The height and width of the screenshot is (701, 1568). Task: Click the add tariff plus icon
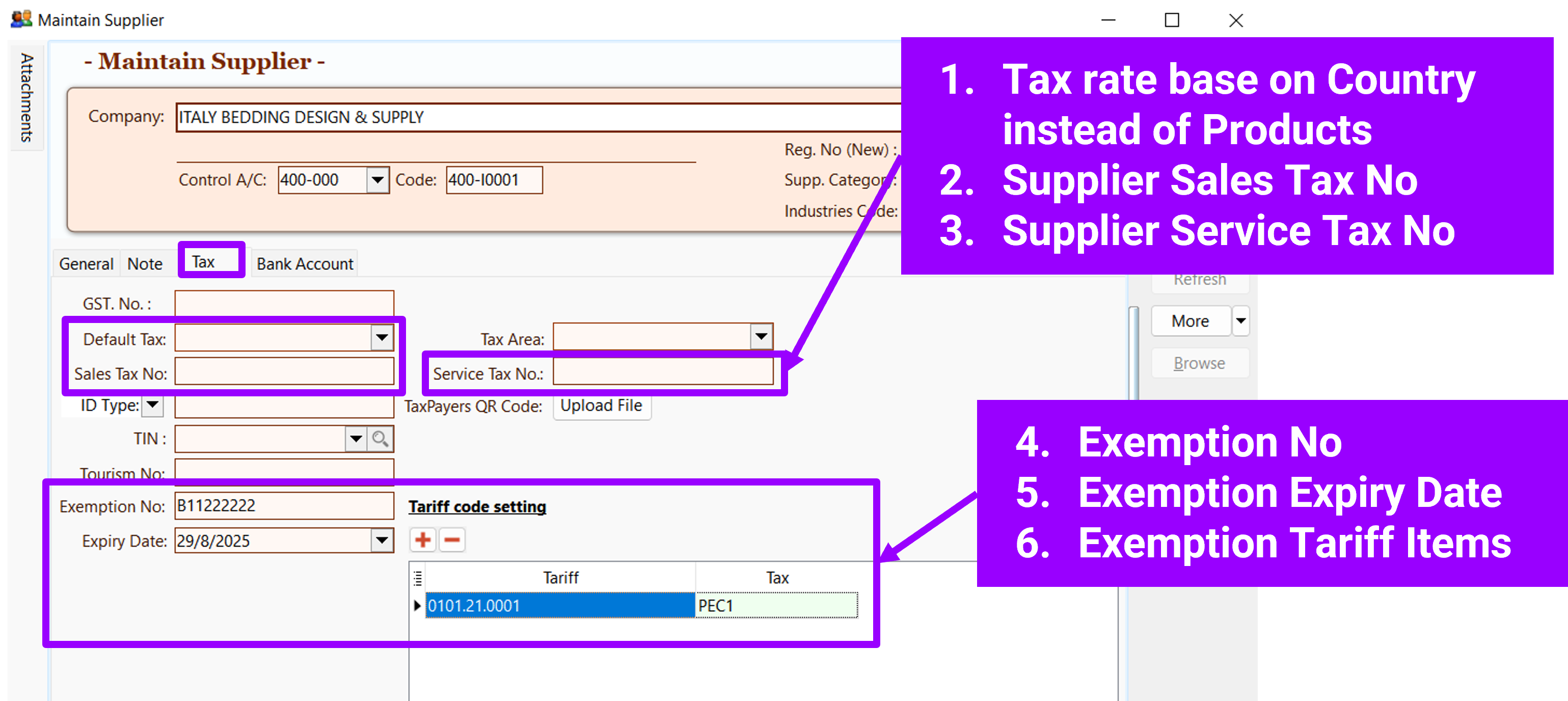[422, 540]
